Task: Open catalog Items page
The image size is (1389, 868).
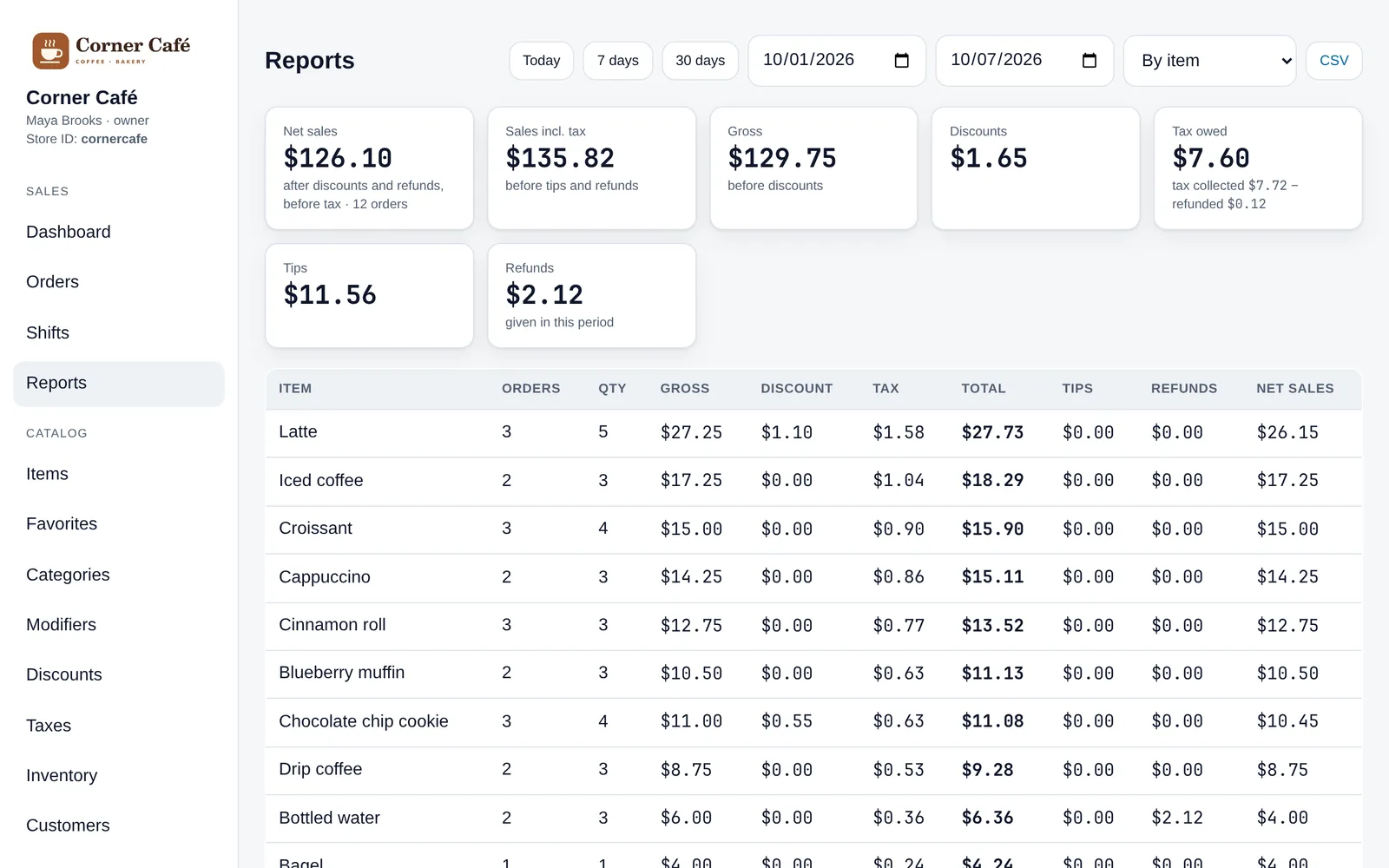Action: click(119, 474)
